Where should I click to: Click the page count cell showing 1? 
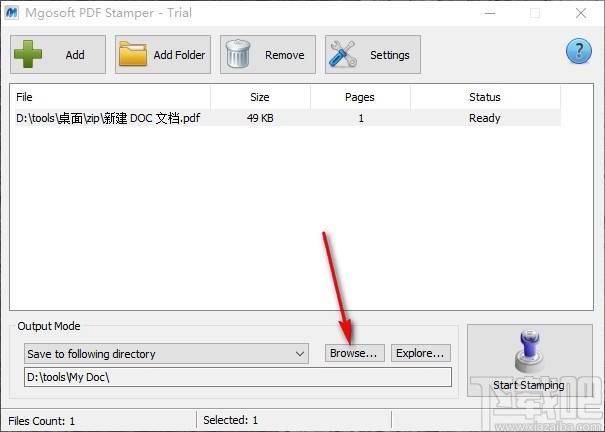coord(361,118)
